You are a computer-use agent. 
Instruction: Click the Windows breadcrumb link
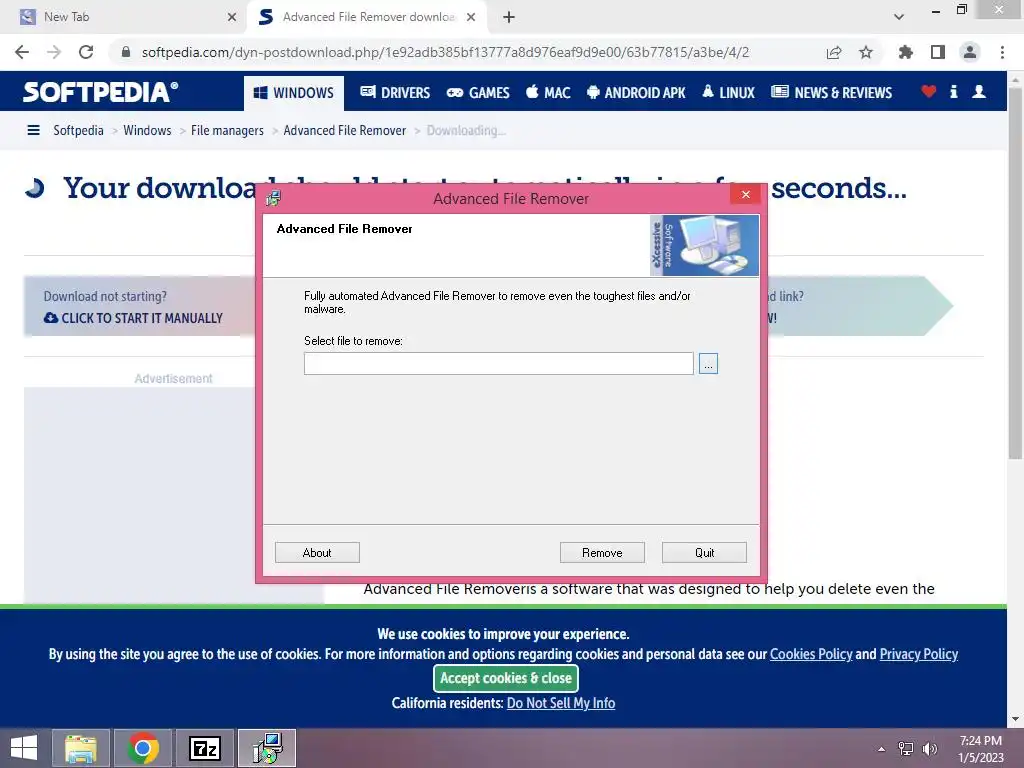pyautogui.click(x=147, y=130)
